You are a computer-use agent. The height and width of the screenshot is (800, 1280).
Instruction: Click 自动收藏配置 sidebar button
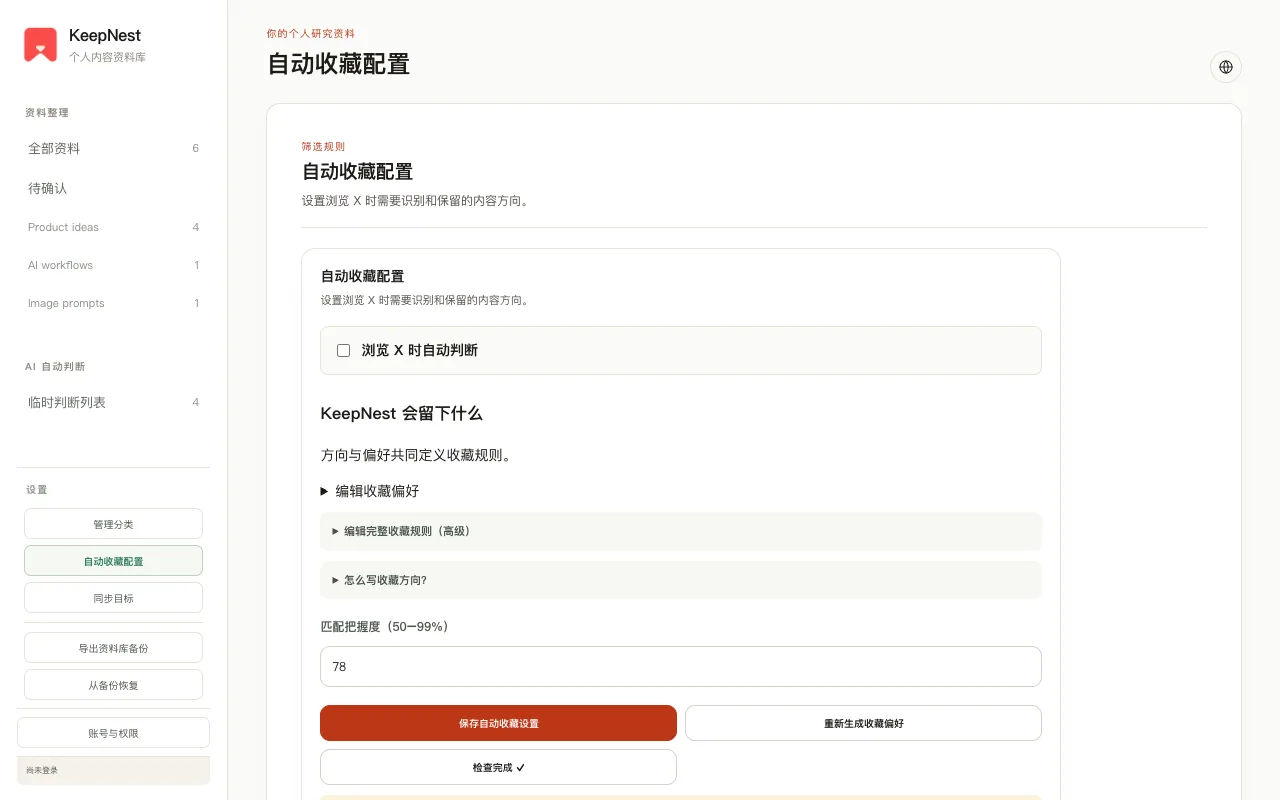coord(113,561)
